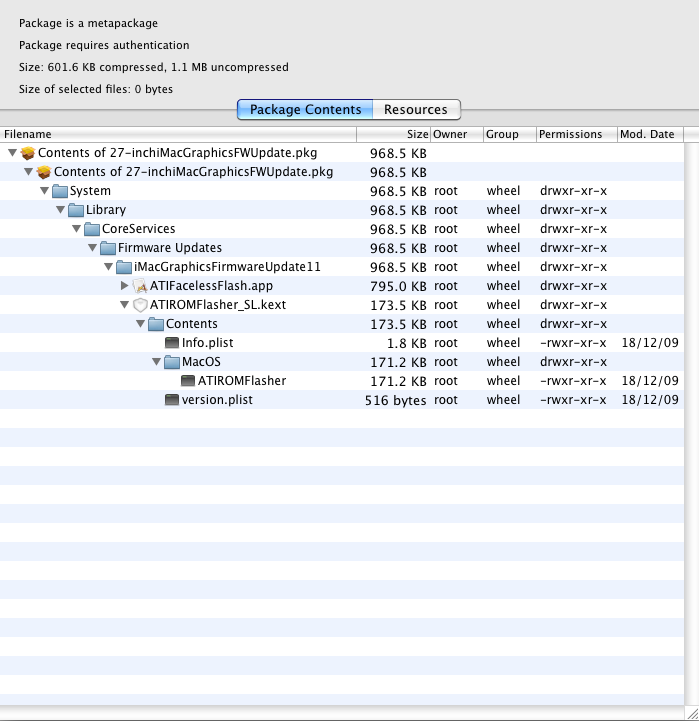The width and height of the screenshot is (699, 721).
Task: Click the vertical scrollbar track
Action: click(x=691, y=423)
